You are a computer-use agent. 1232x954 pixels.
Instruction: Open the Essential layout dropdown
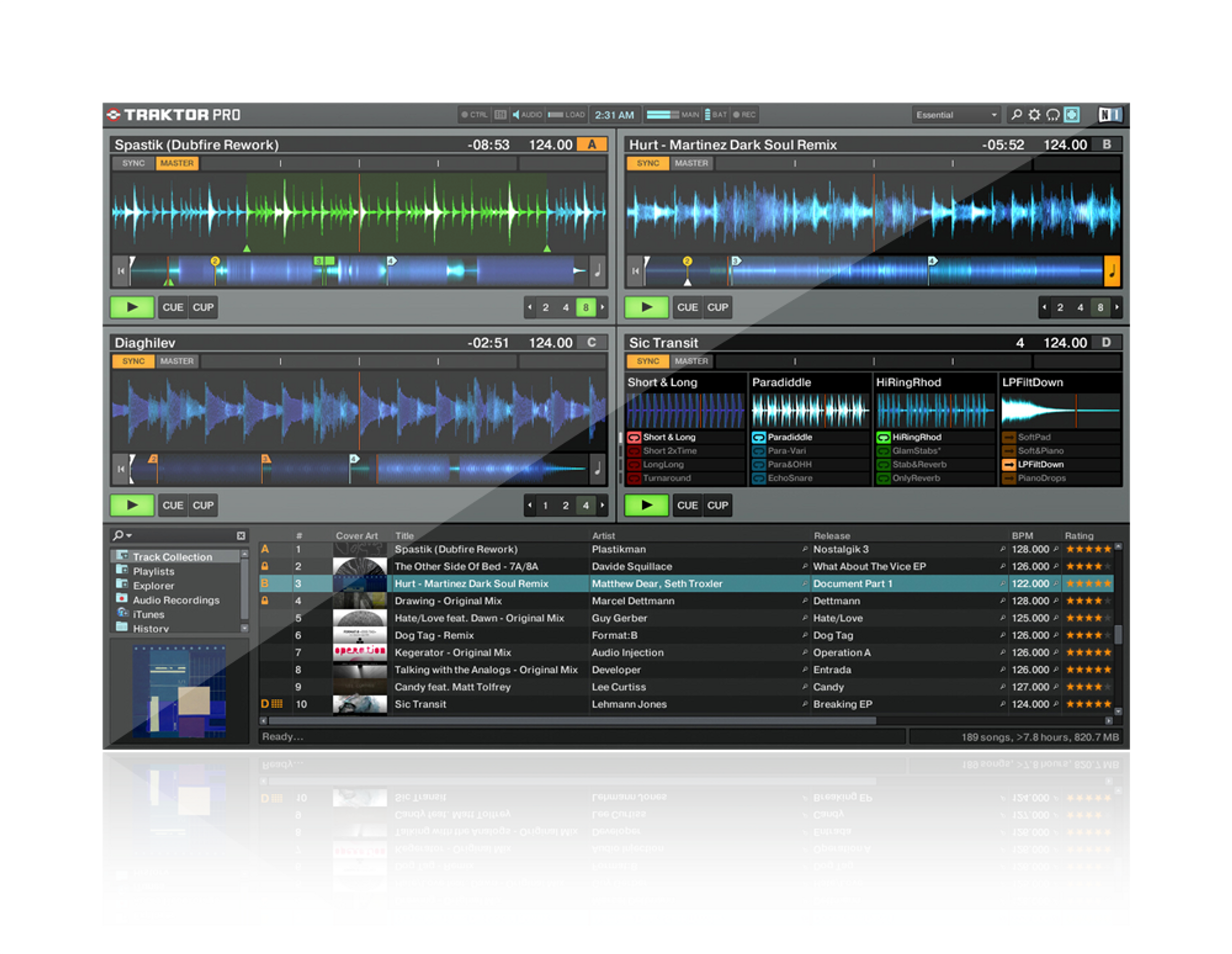(955, 115)
